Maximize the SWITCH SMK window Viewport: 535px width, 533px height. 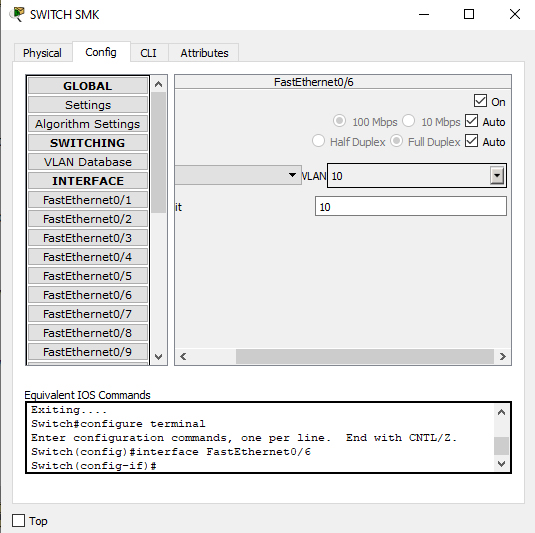coord(469,14)
